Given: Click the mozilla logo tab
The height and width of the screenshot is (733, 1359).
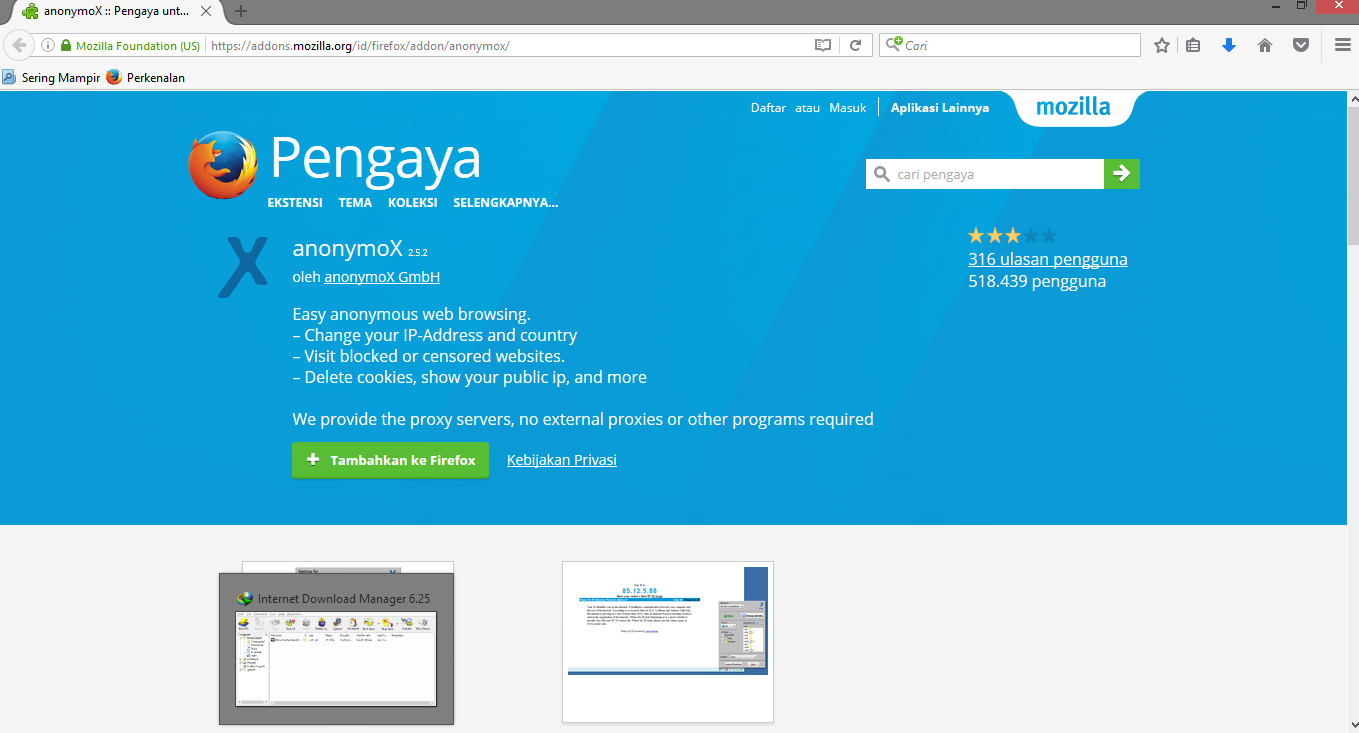Looking at the screenshot, I should (x=1073, y=107).
